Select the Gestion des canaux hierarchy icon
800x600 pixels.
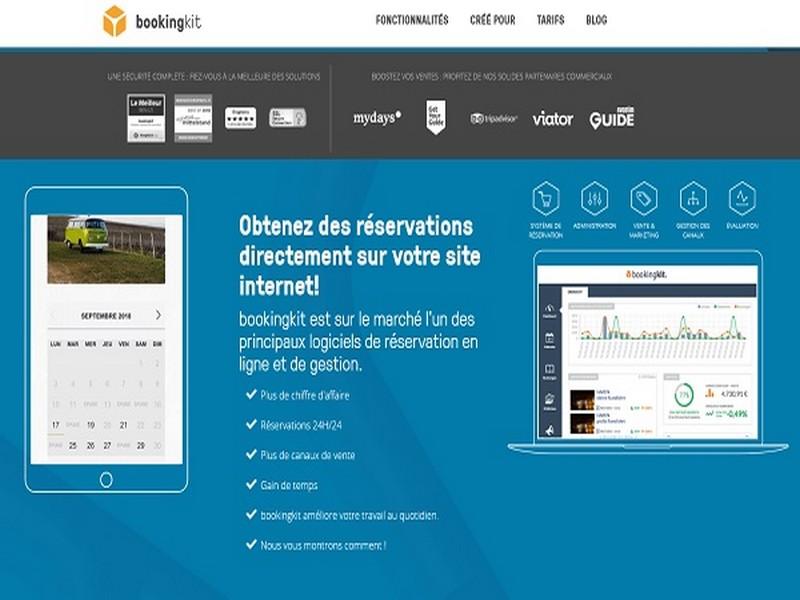[693, 198]
